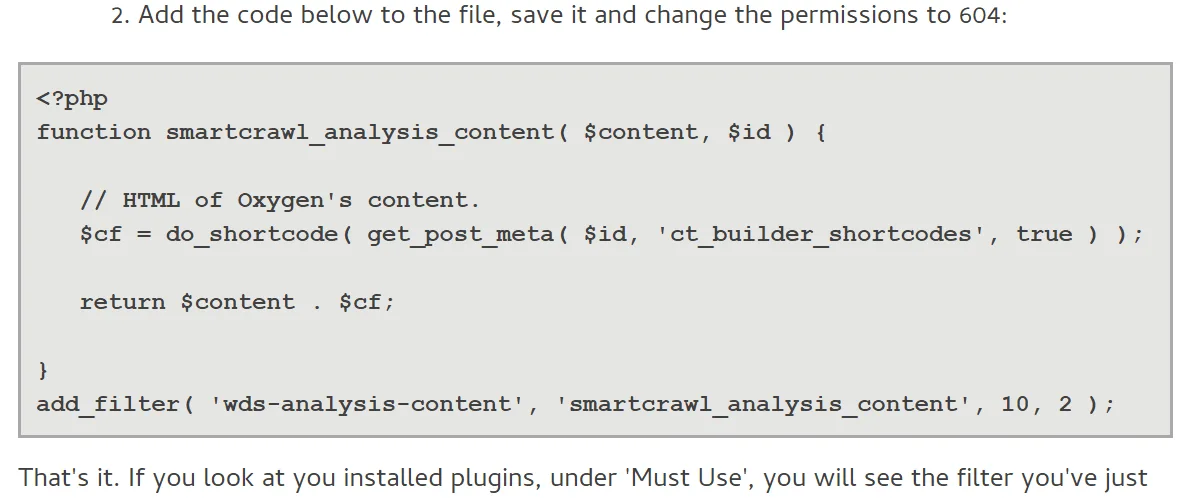This screenshot has height=498, width=1193.
Task: Click the 'wds-analysis-content' filter name string
Action: 367,404
